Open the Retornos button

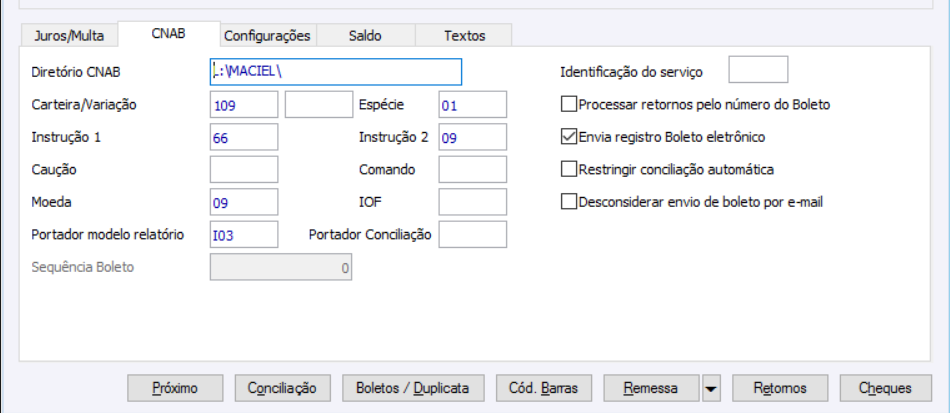[x=780, y=387]
